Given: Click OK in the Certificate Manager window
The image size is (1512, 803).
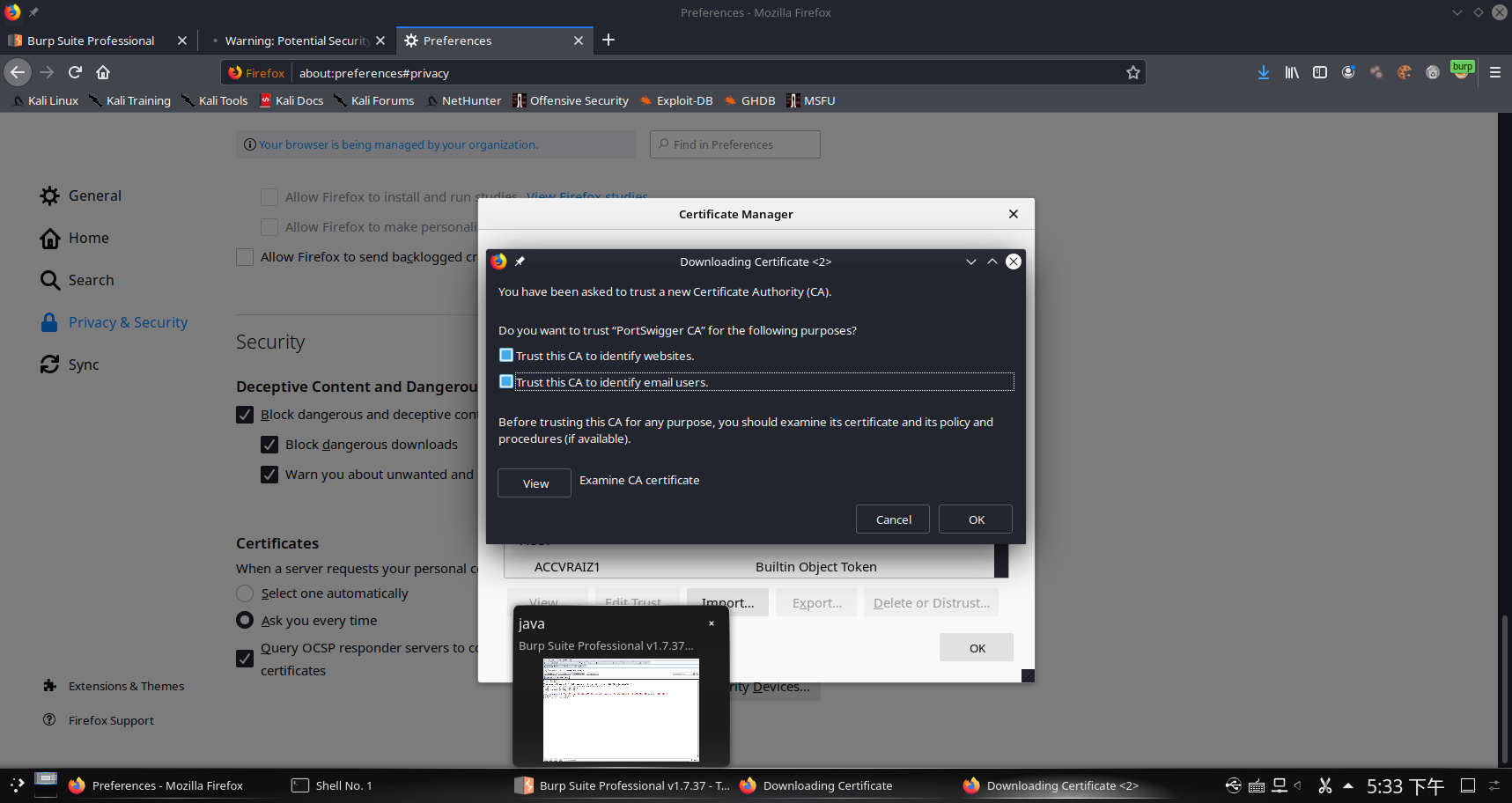Looking at the screenshot, I should tap(977, 648).
